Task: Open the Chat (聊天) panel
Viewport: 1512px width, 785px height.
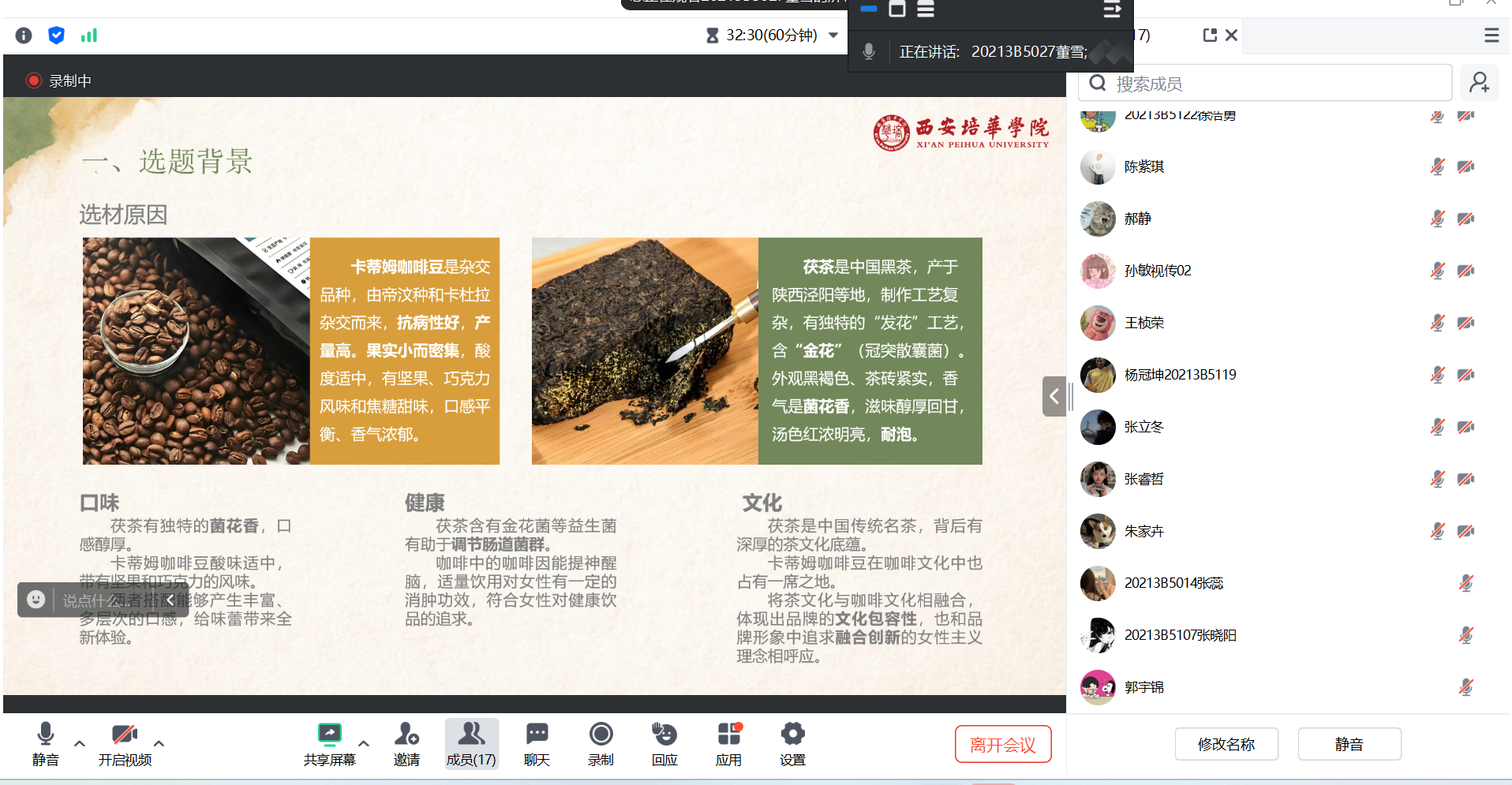Action: point(537,735)
